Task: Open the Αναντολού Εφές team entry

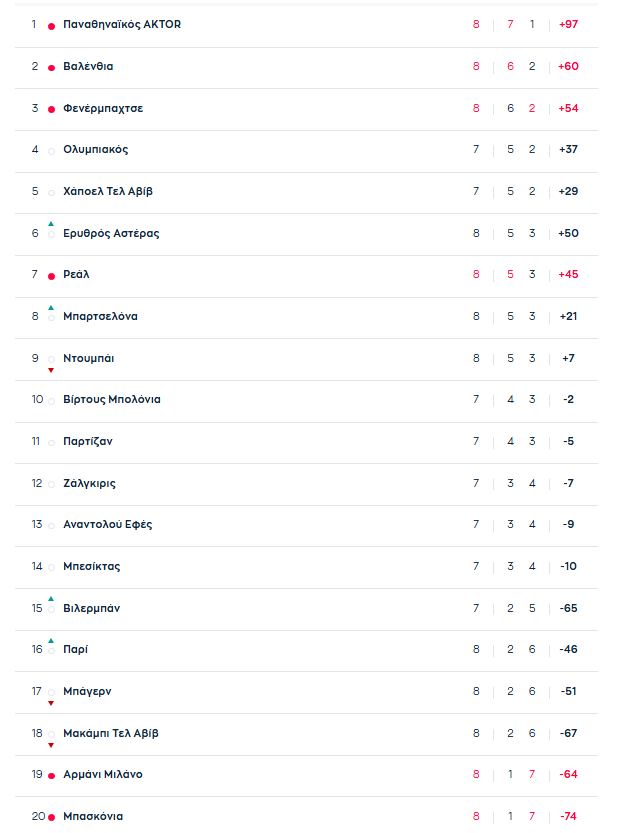Action: tap(108, 524)
